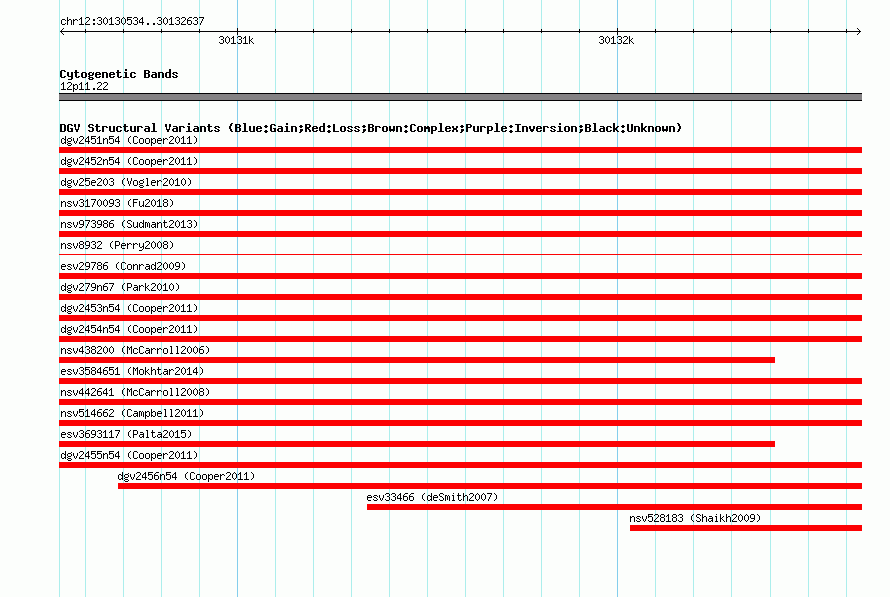Click the 12p11.22 band label

click(84, 86)
